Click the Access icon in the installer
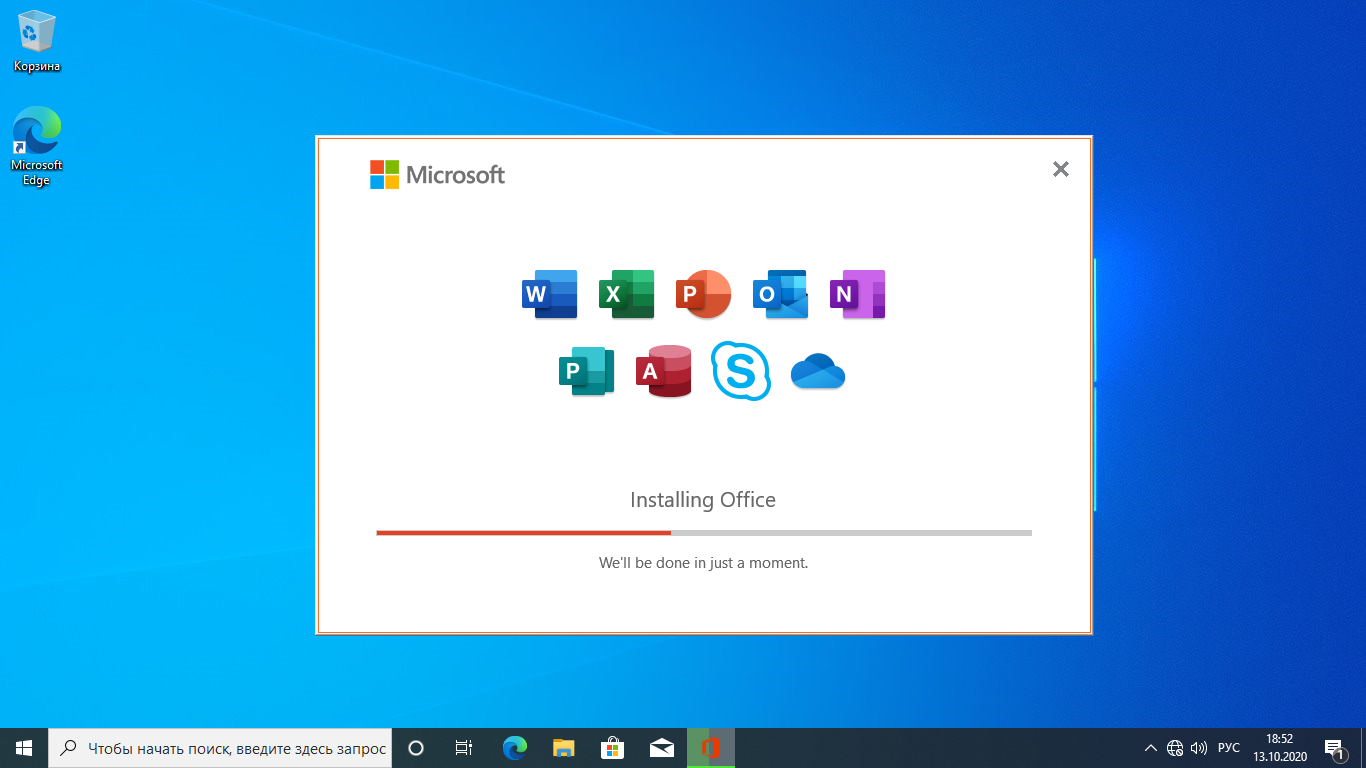This screenshot has width=1366, height=768. (x=664, y=371)
